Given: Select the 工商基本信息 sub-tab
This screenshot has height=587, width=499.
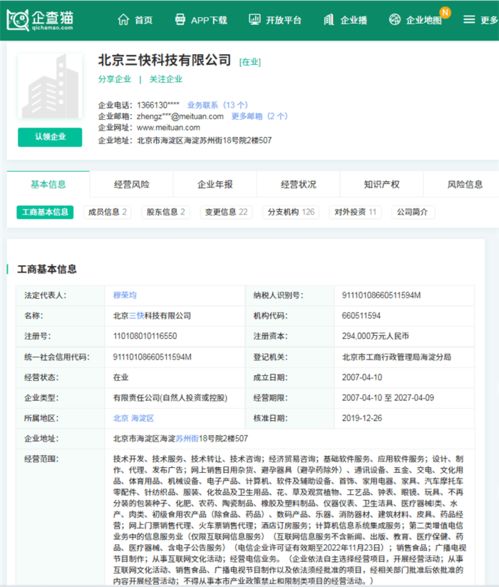Looking at the screenshot, I should coord(45,212).
